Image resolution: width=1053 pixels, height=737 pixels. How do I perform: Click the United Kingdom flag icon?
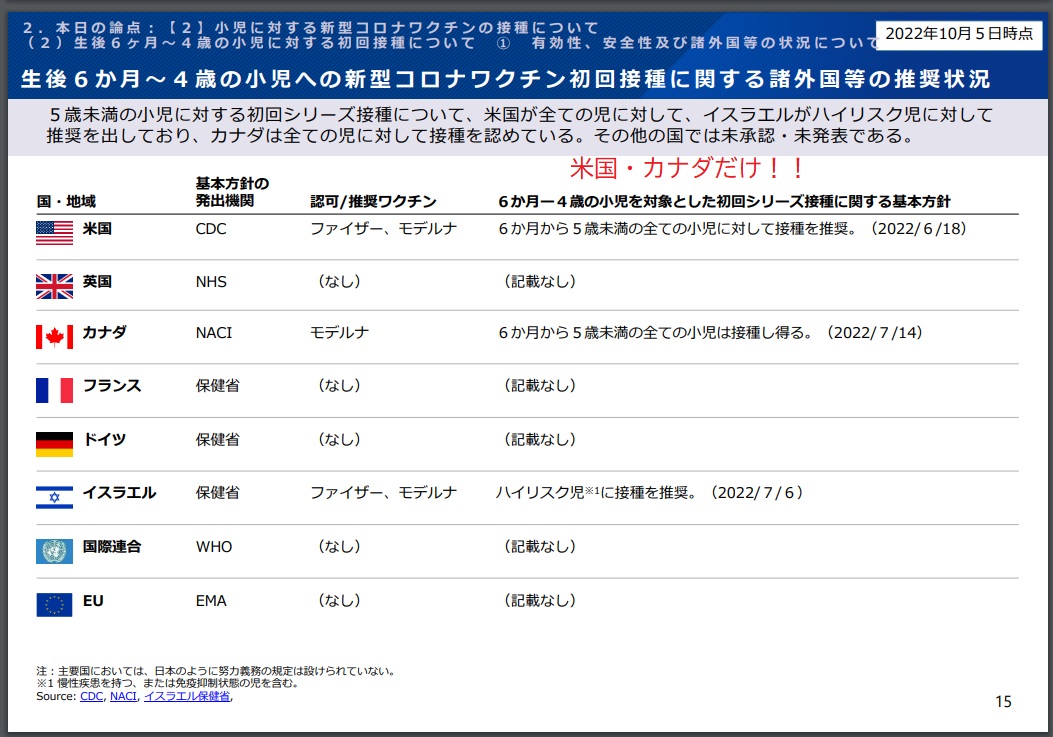tap(54, 286)
